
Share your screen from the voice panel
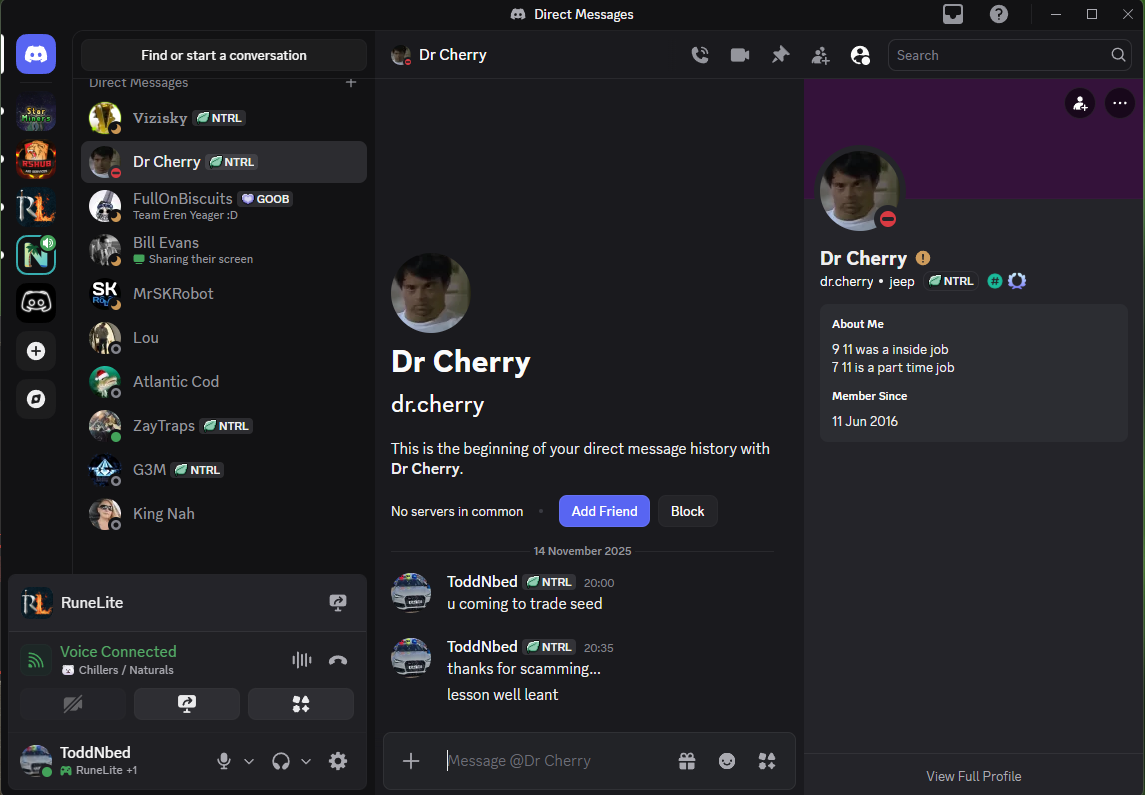coord(186,704)
